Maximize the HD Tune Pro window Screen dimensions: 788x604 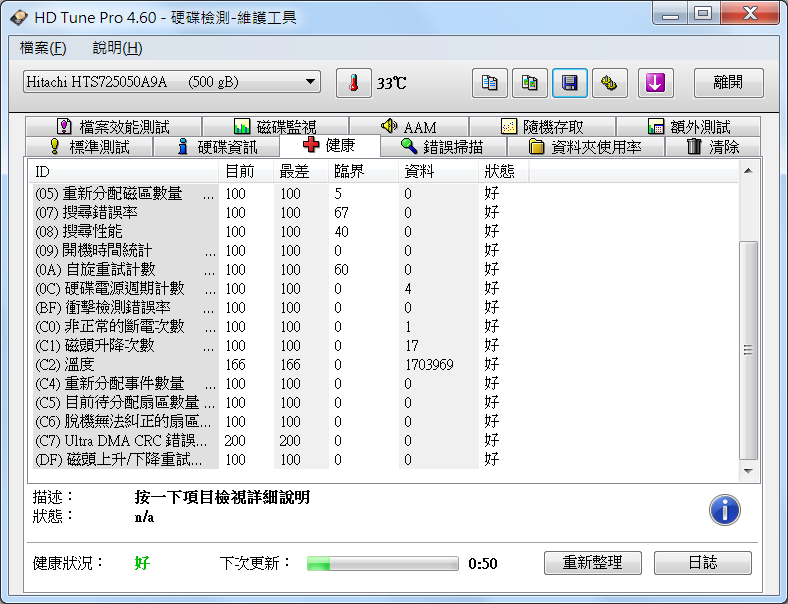703,13
